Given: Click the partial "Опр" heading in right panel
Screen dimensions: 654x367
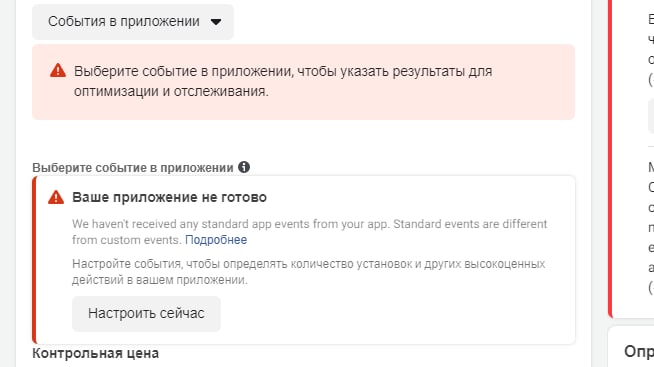Looking at the screenshot, I should click(639, 352).
